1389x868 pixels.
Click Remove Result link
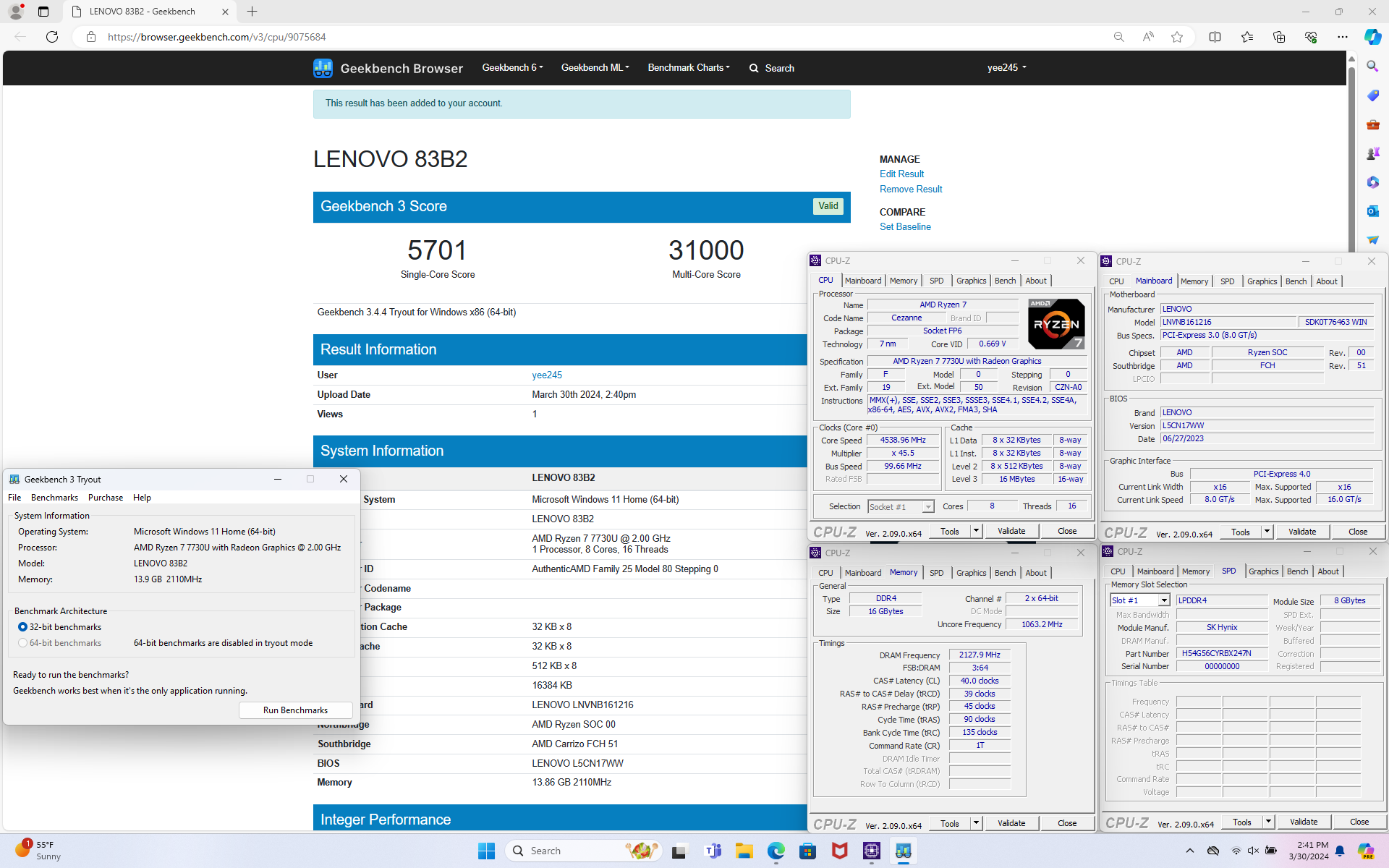pos(911,189)
